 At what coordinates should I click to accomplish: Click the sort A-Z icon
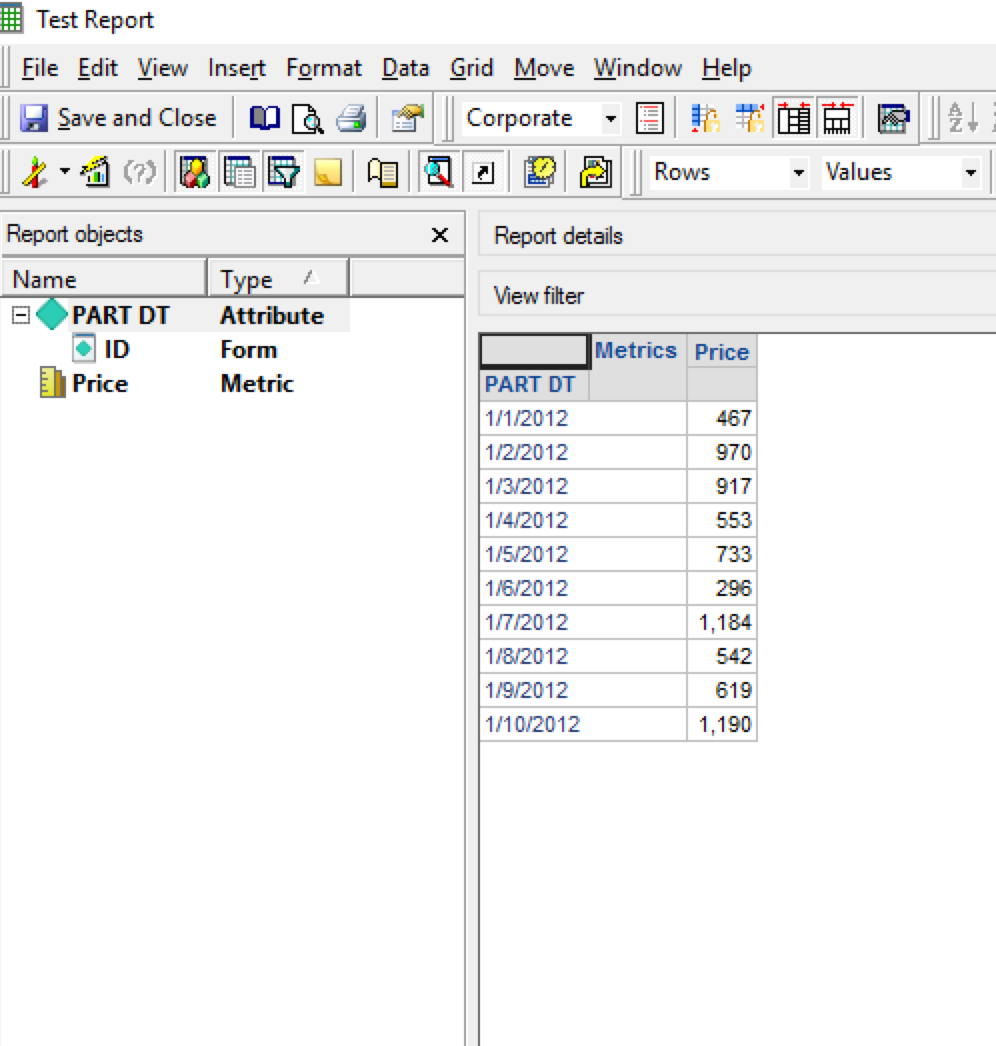pyautogui.click(x=963, y=119)
